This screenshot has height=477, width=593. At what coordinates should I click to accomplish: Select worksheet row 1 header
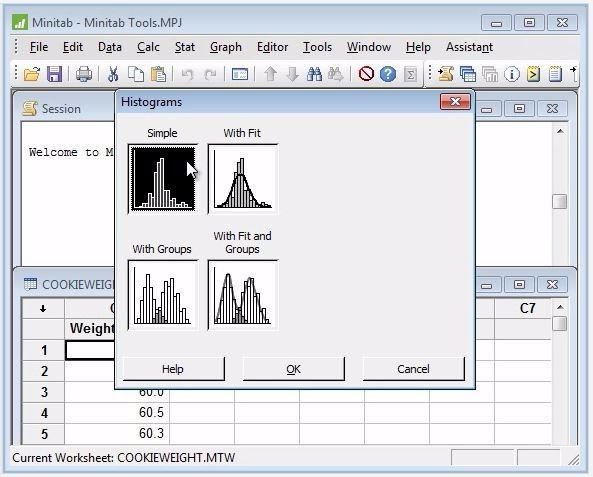[x=43, y=350]
